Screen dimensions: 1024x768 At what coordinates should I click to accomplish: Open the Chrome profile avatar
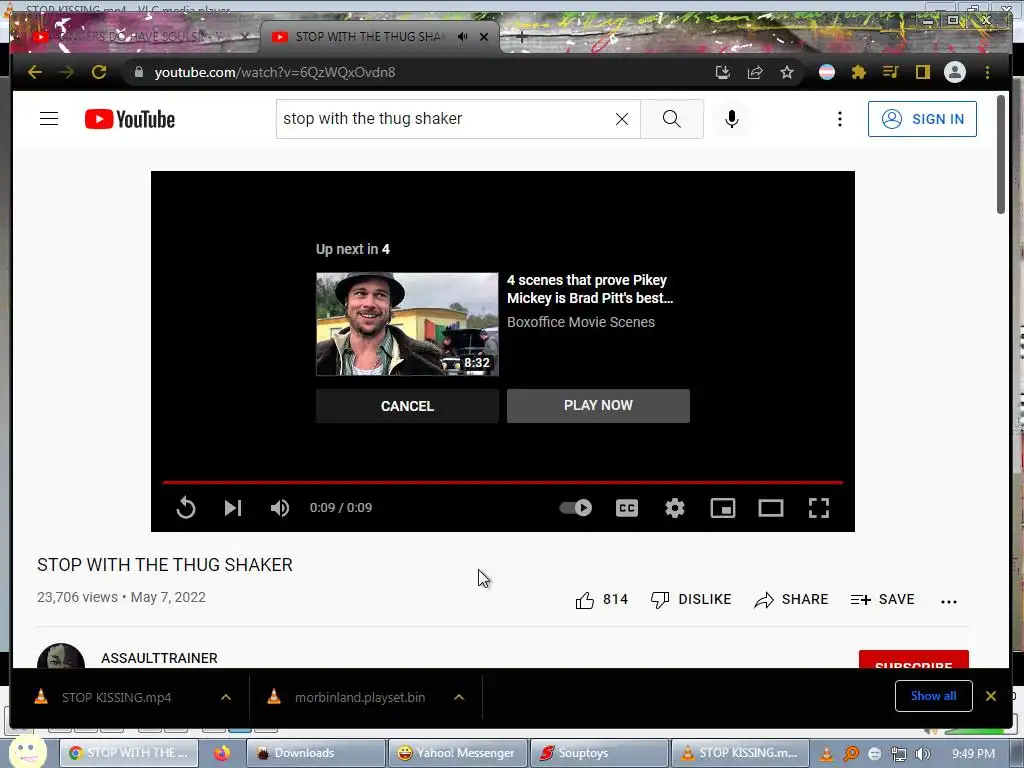955,72
